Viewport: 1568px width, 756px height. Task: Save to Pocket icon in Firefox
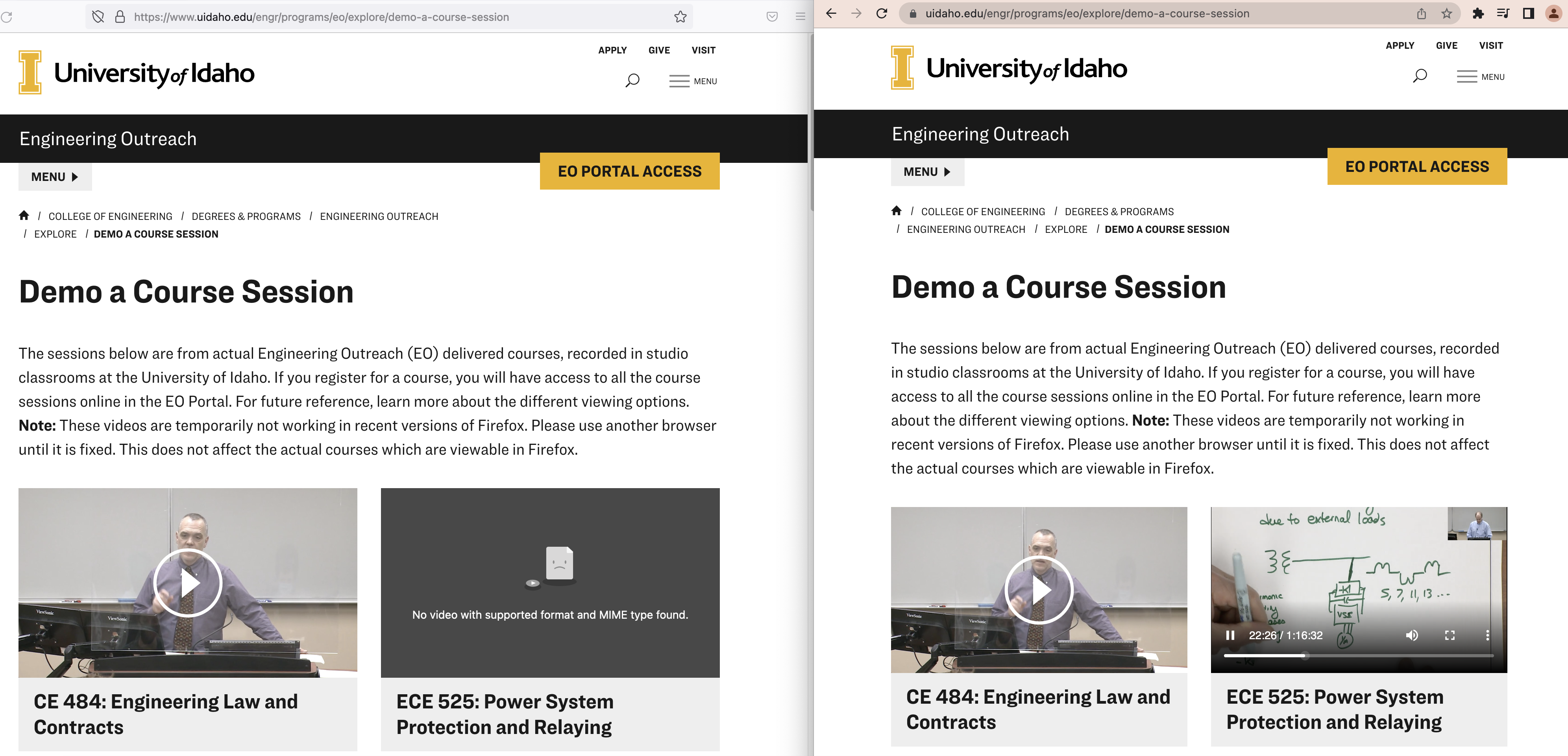[772, 17]
